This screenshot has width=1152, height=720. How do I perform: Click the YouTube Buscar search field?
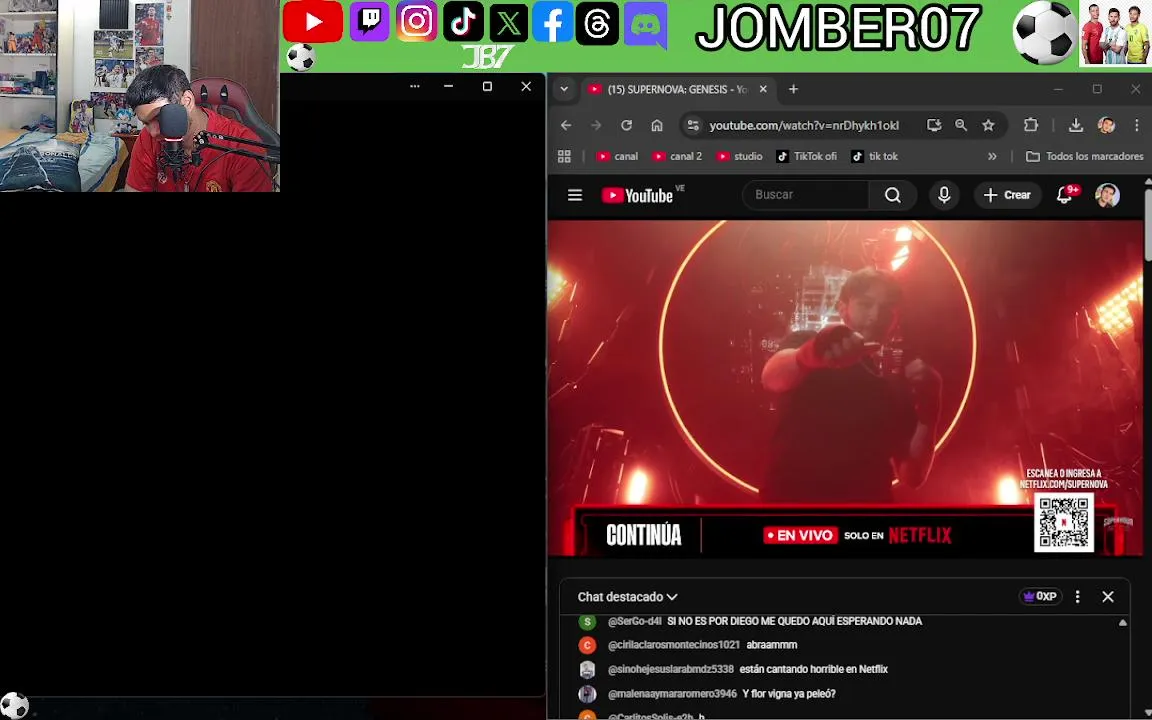point(806,195)
